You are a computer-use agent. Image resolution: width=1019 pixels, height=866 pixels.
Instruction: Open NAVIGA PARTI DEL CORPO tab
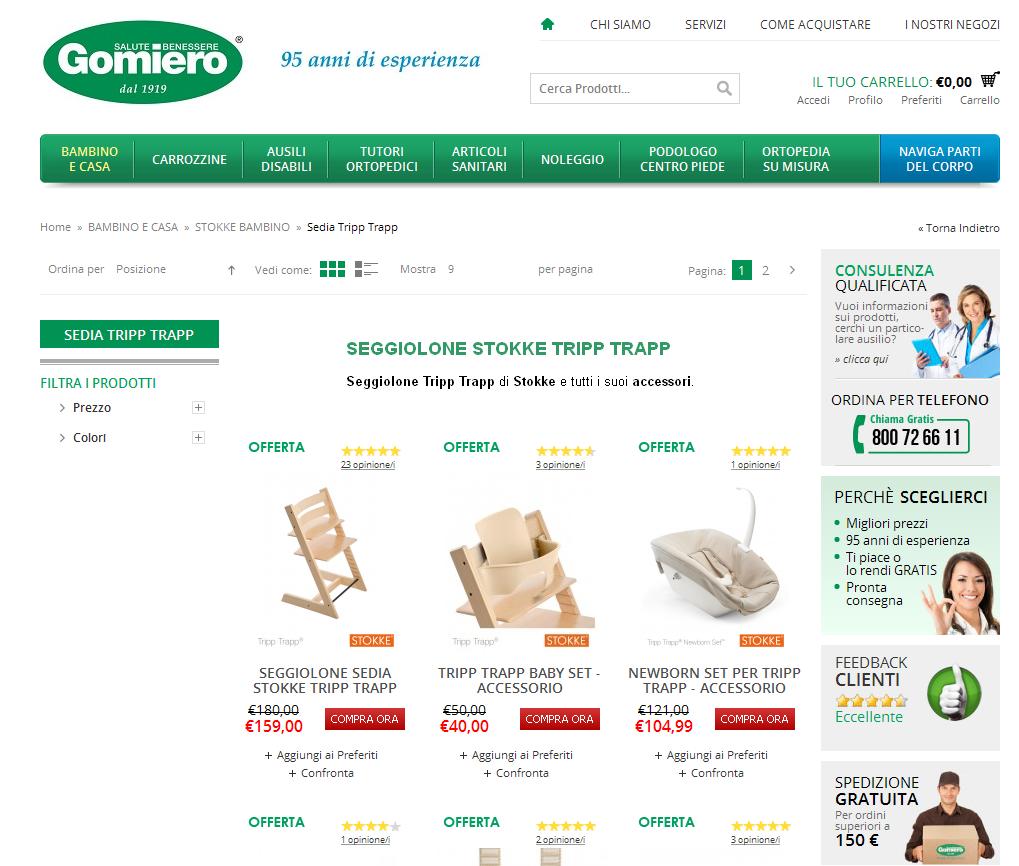point(940,159)
